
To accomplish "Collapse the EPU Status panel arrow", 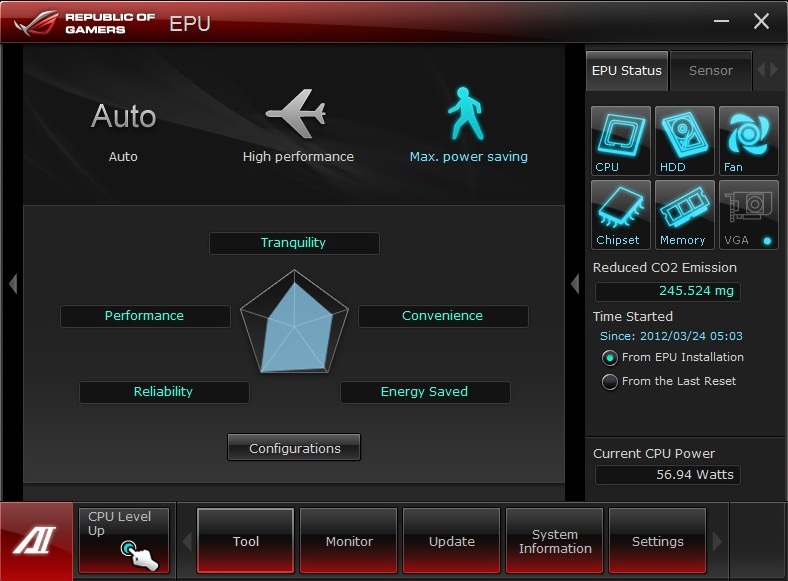I will 575,284.
